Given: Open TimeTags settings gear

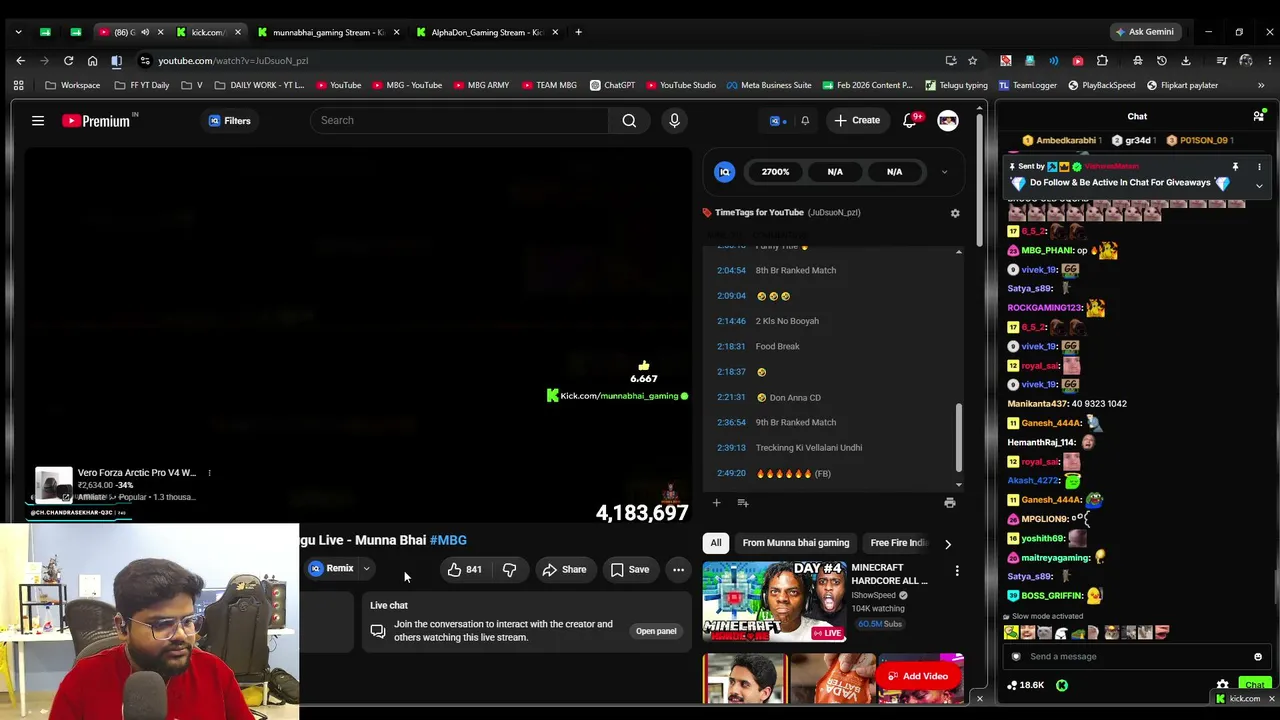Looking at the screenshot, I should (x=955, y=213).
